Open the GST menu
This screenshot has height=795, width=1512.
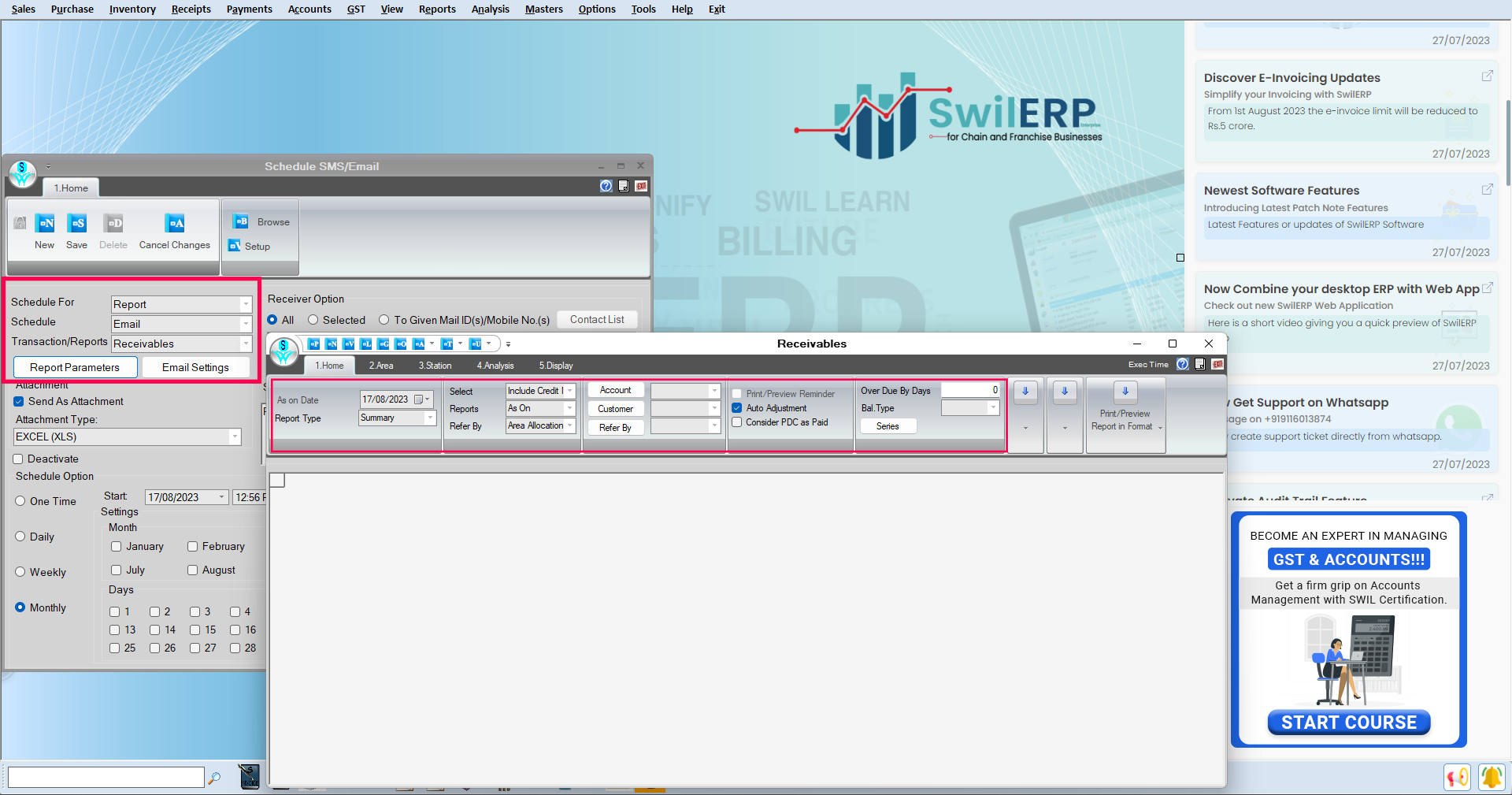356,9
